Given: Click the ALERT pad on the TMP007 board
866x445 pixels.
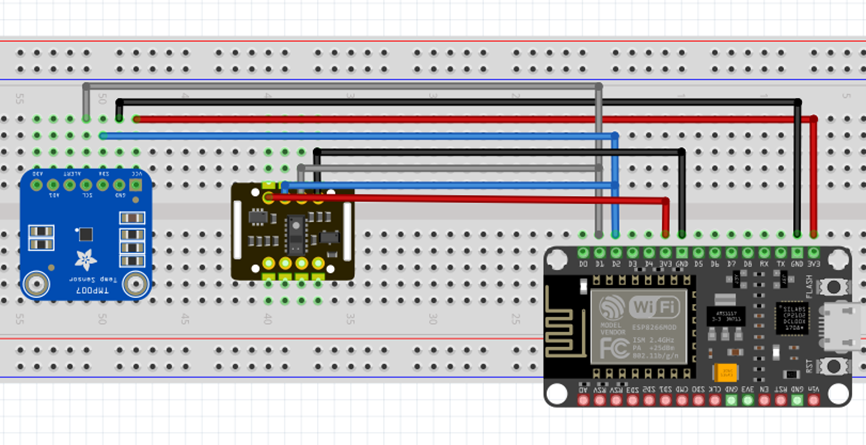Looking at the screenshot, I should 70,185.
